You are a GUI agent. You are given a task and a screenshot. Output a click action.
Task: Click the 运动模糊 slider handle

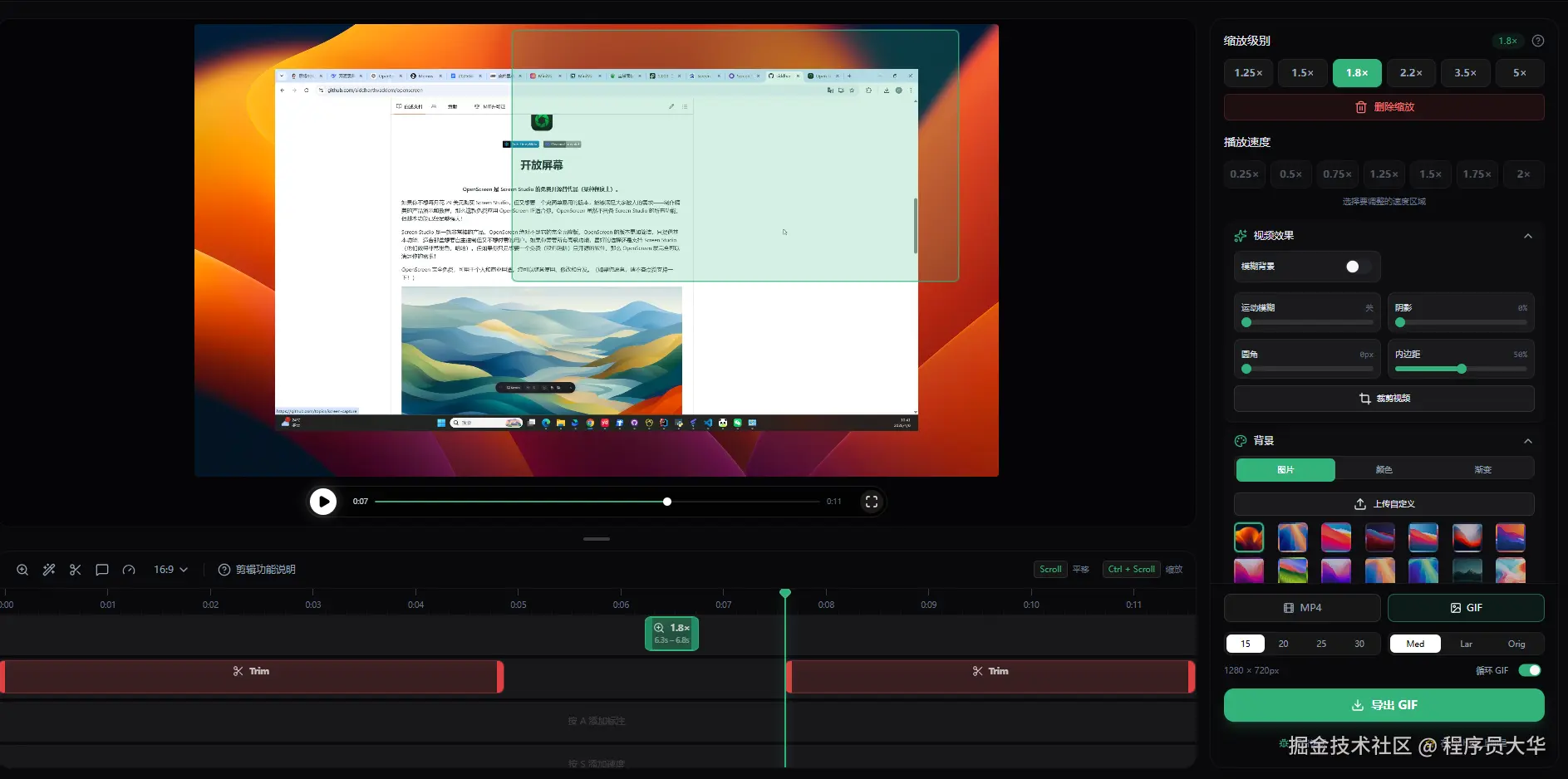click(1246, 322)
